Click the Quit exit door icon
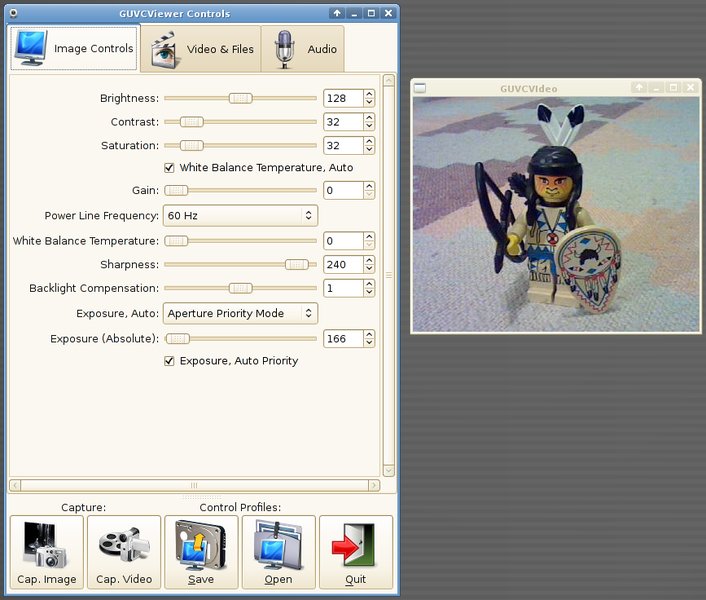Image resolution: width=706 pixels, height=600 pixels. pyautogui.click(x=354, y=545)
